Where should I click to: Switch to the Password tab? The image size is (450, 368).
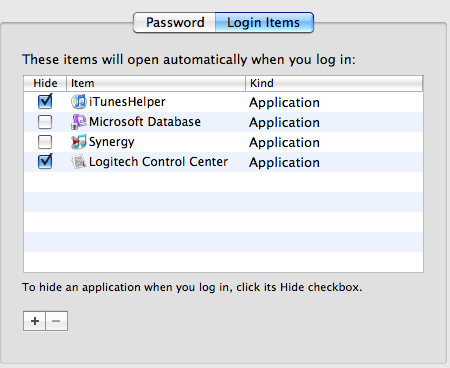pyautogui.click(x=174, y=23)
